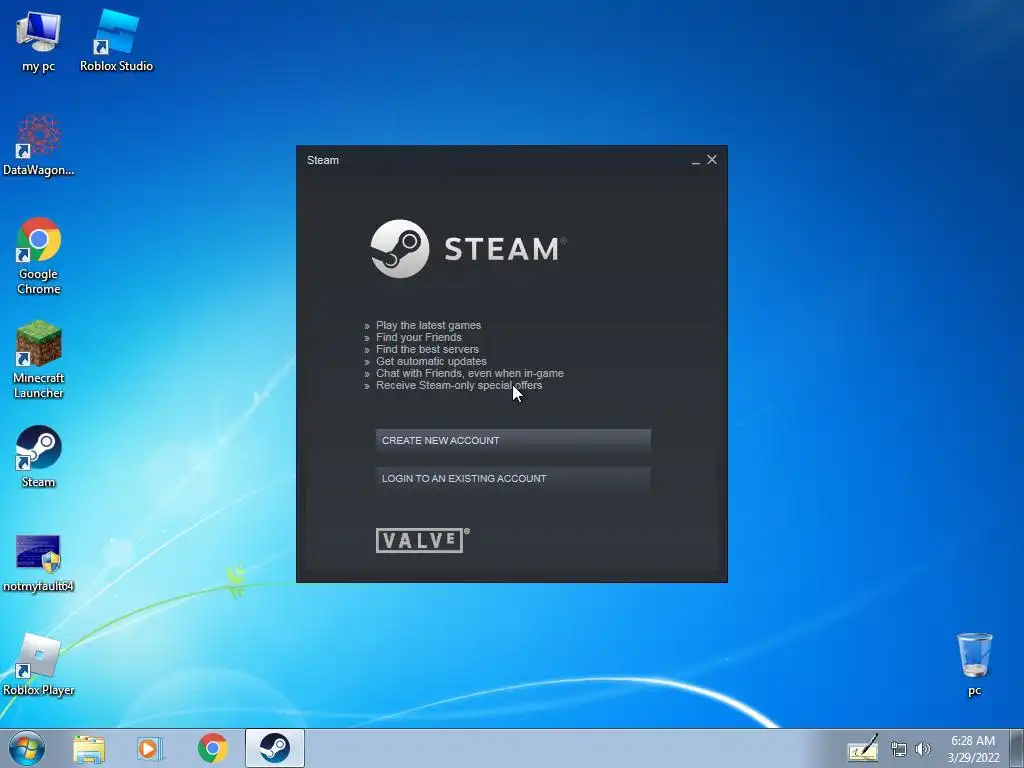Open the volume speaker tray icon
This screenshot has width=1024, height=768.
923,749
